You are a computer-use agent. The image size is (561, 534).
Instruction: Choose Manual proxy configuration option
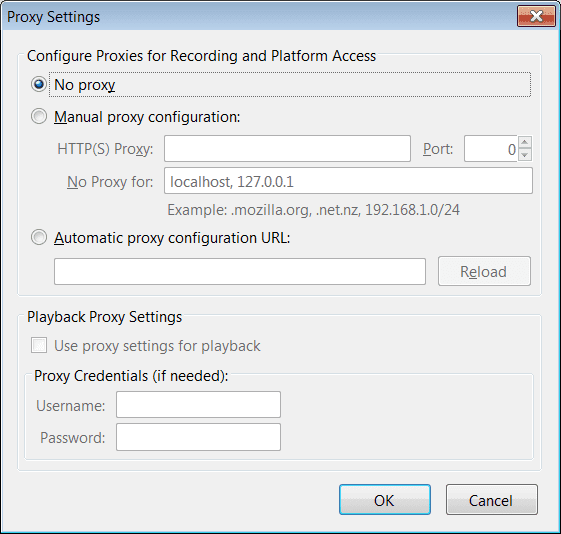39,116
